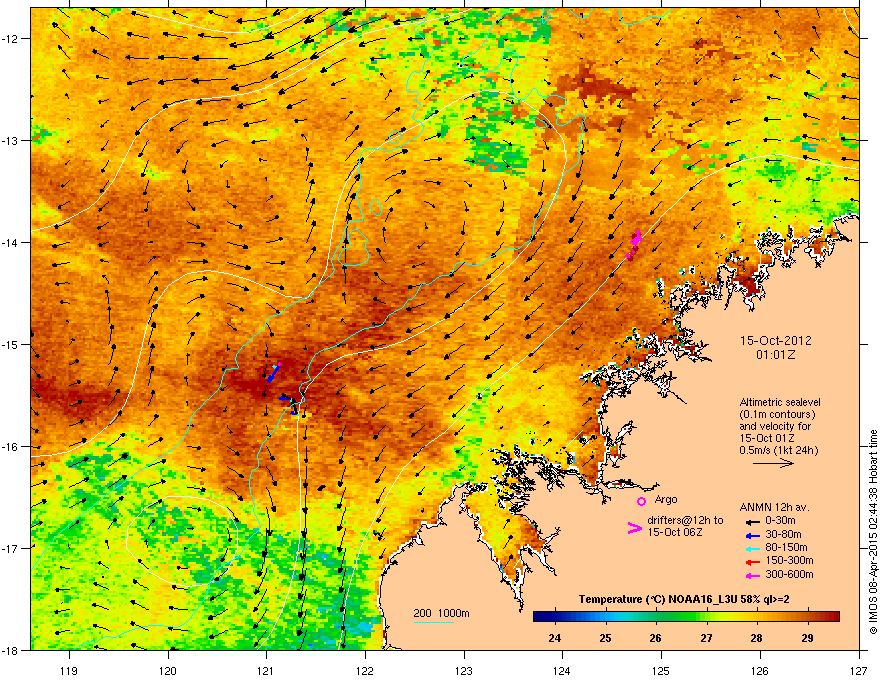Click the blue 30-80m legend arrow
Screen dimensions: 880x680
click(751, 535)
